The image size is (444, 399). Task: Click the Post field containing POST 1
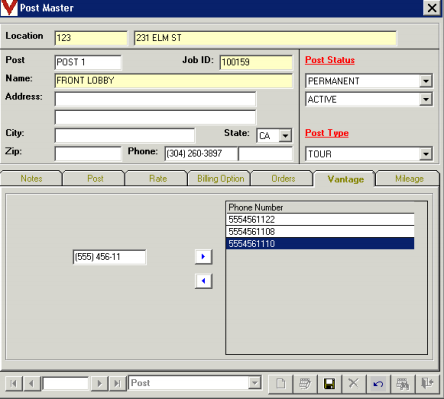(88, 62)
